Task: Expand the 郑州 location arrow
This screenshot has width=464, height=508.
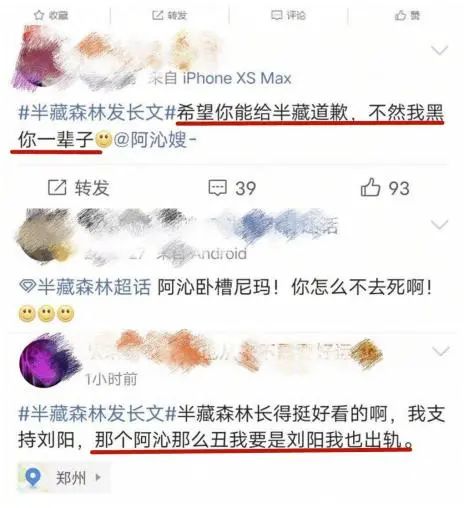Action: pyautogui.click(x=98, y=477)
